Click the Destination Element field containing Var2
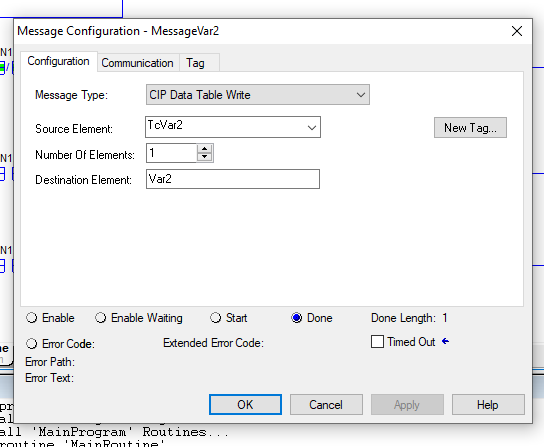Image resolution: width=544 pixels, height=447 pixels. pyautogui.click(x=233, y=179)
